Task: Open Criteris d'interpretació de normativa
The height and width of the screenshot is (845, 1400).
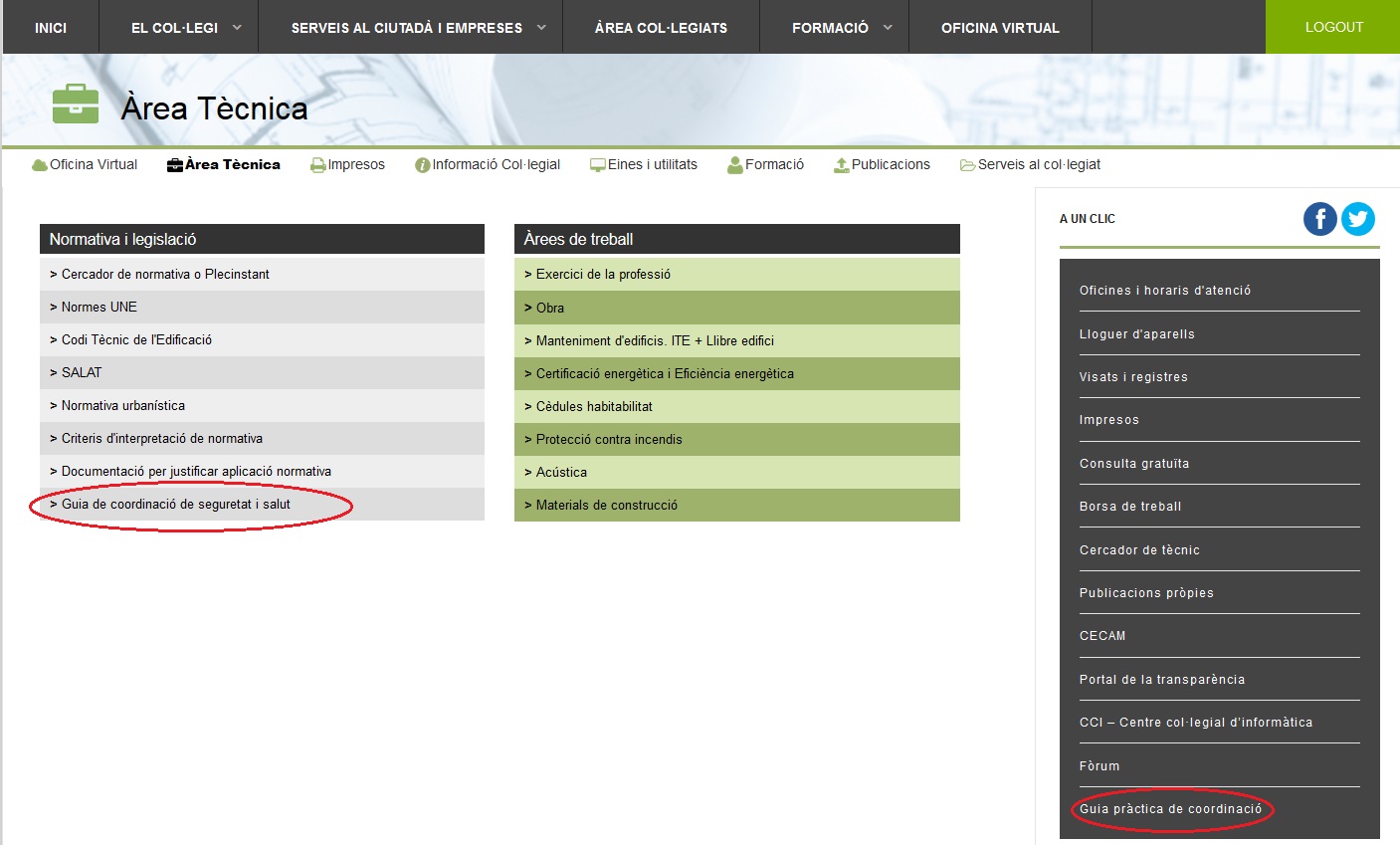Action: 262,438
